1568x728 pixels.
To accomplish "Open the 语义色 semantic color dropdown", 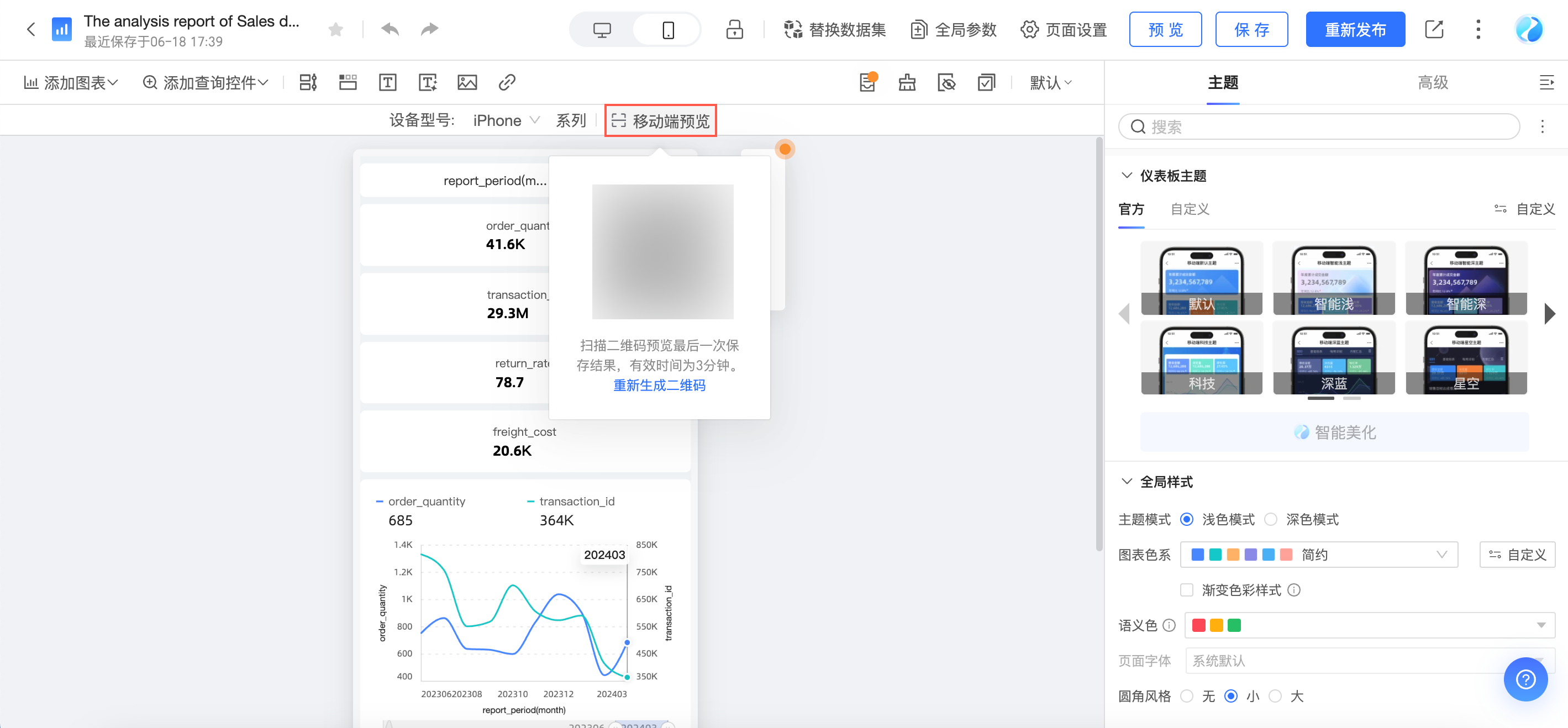I will [x=1370, y=625].
